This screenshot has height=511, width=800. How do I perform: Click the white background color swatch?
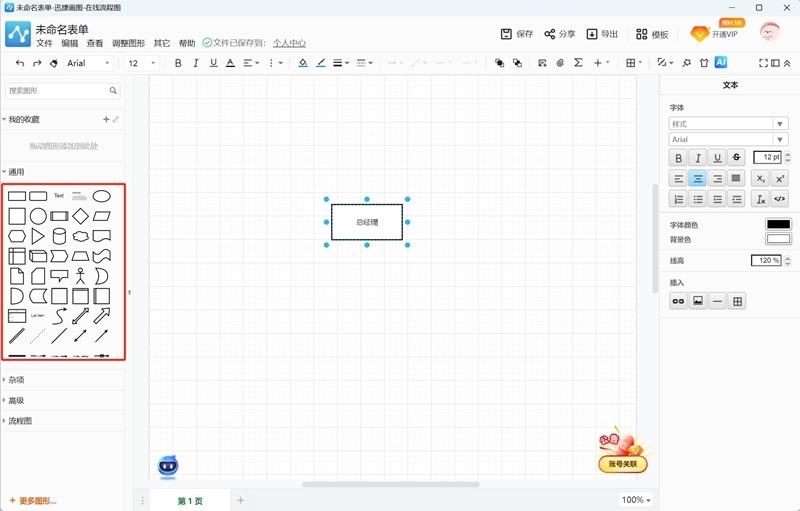tap(778, 239)
